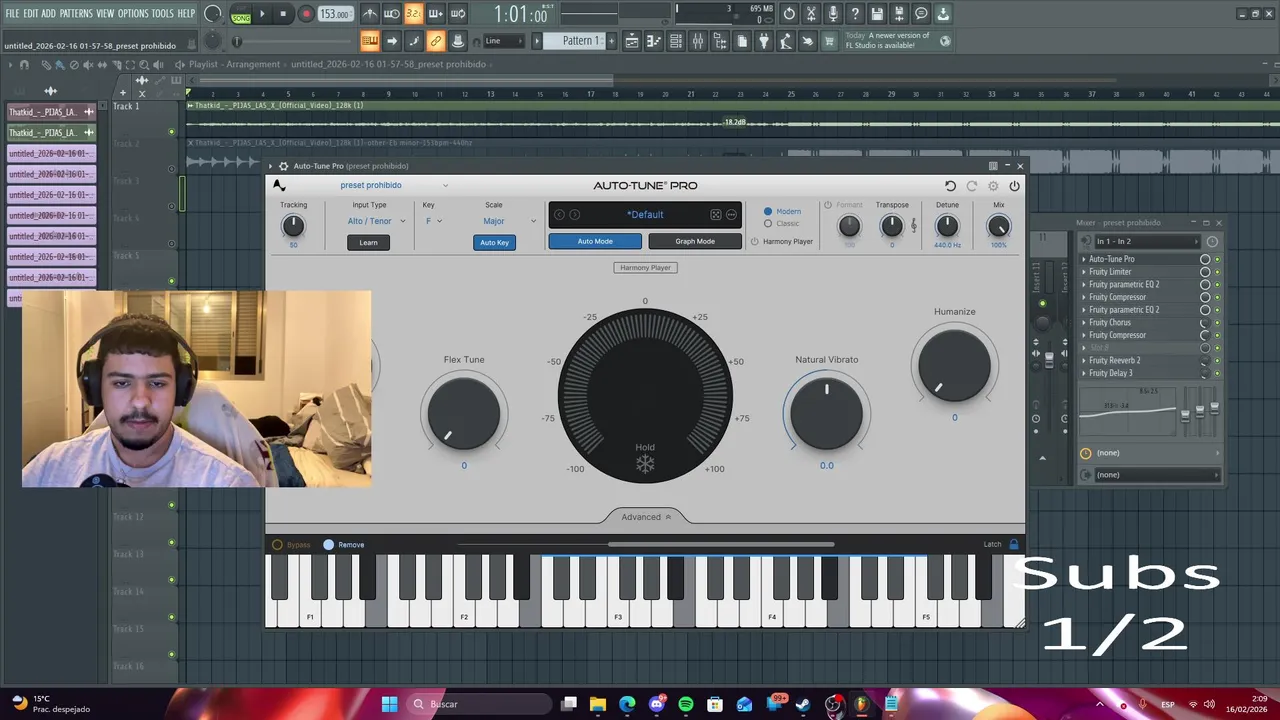This screenshot has width=1280, height=720.
Task: Open the OPTIONS menu
Action: (133, 14)
